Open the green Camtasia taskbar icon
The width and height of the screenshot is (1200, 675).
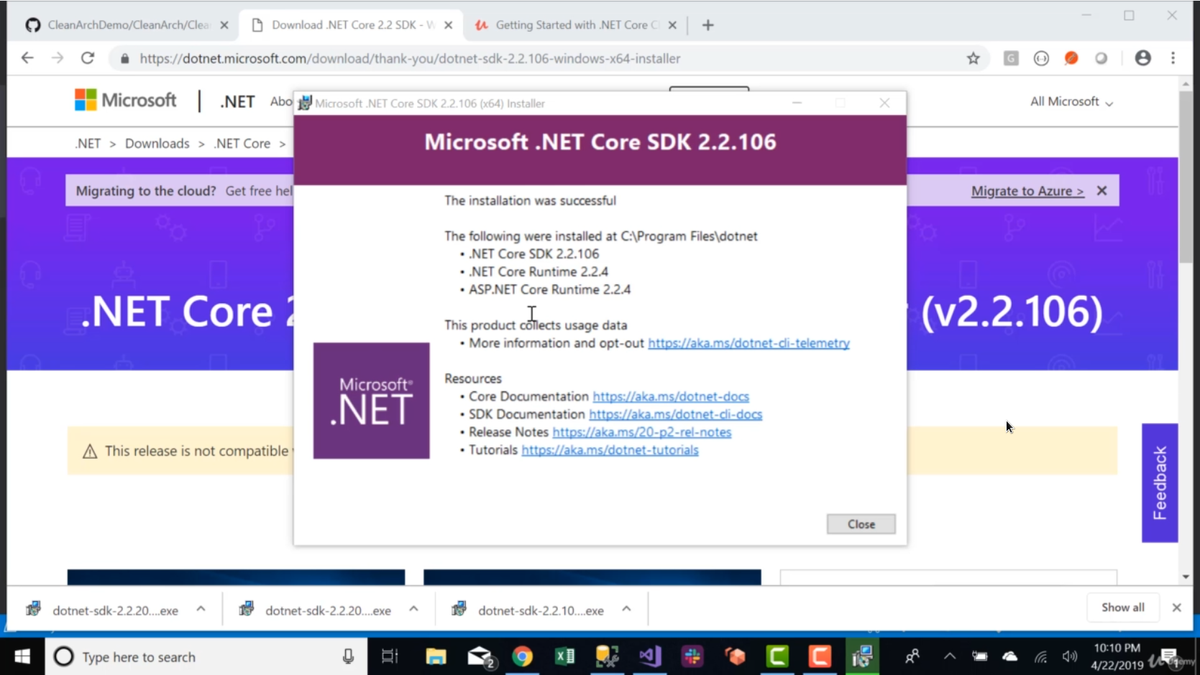point(777,657)
